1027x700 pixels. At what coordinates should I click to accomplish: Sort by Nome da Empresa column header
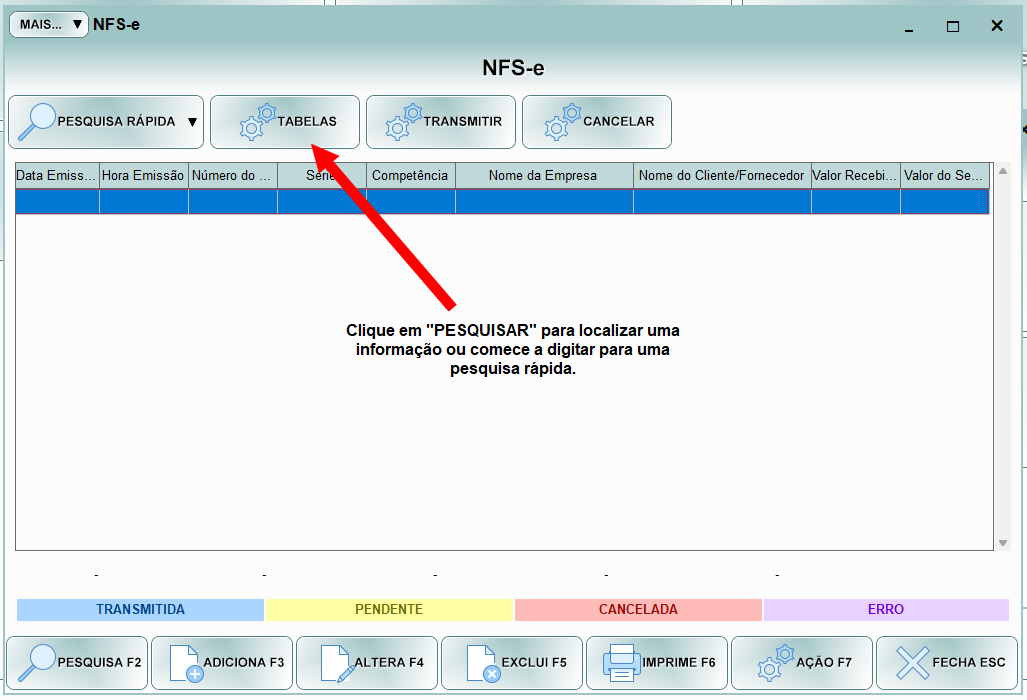[x=543, y=176]
